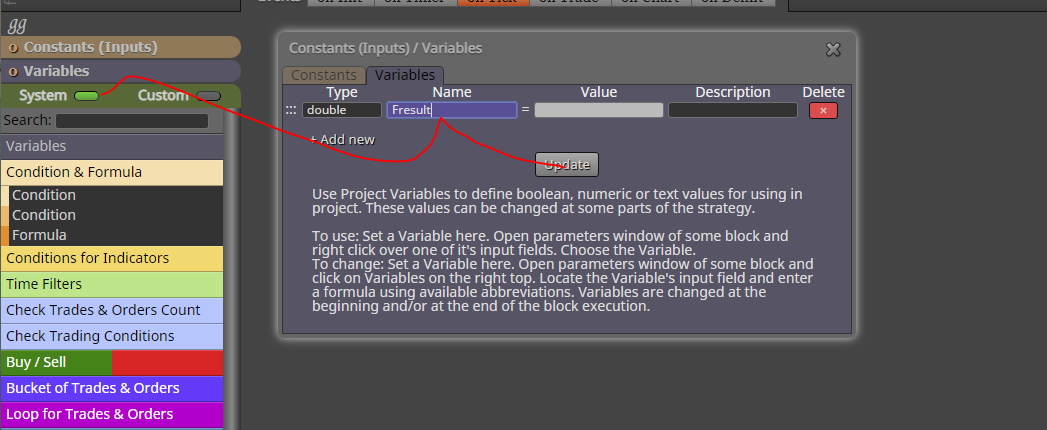1047x430 pixels.
Task: Delete the Fresult variable row
Action: [x=823, y=111]
